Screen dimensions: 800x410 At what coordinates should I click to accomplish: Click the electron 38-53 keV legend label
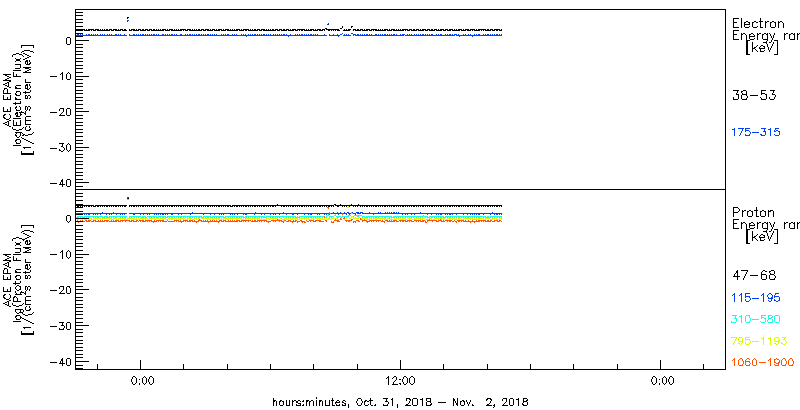coord(754,95)
